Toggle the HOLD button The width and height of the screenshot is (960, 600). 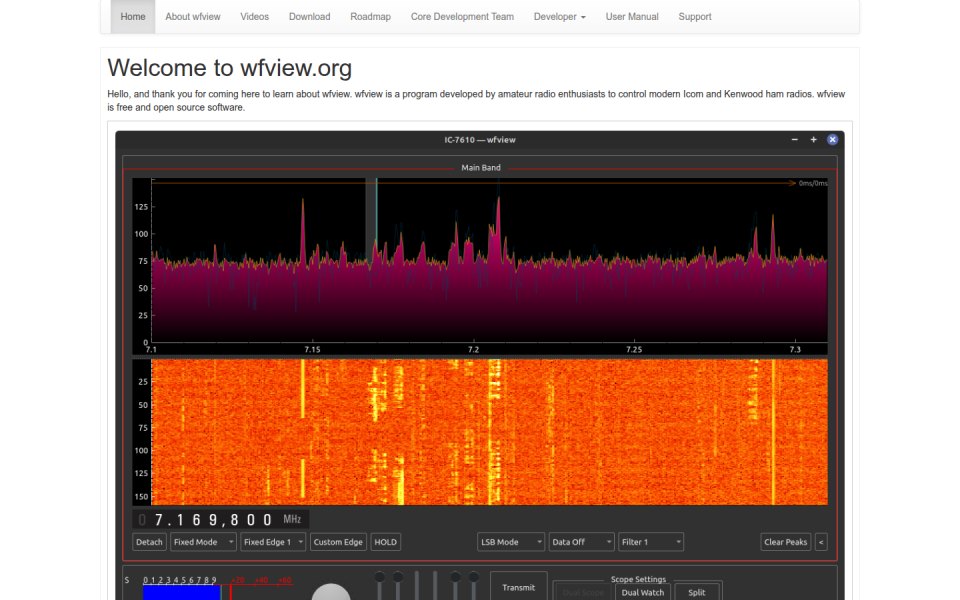click(x=386, y=542)
